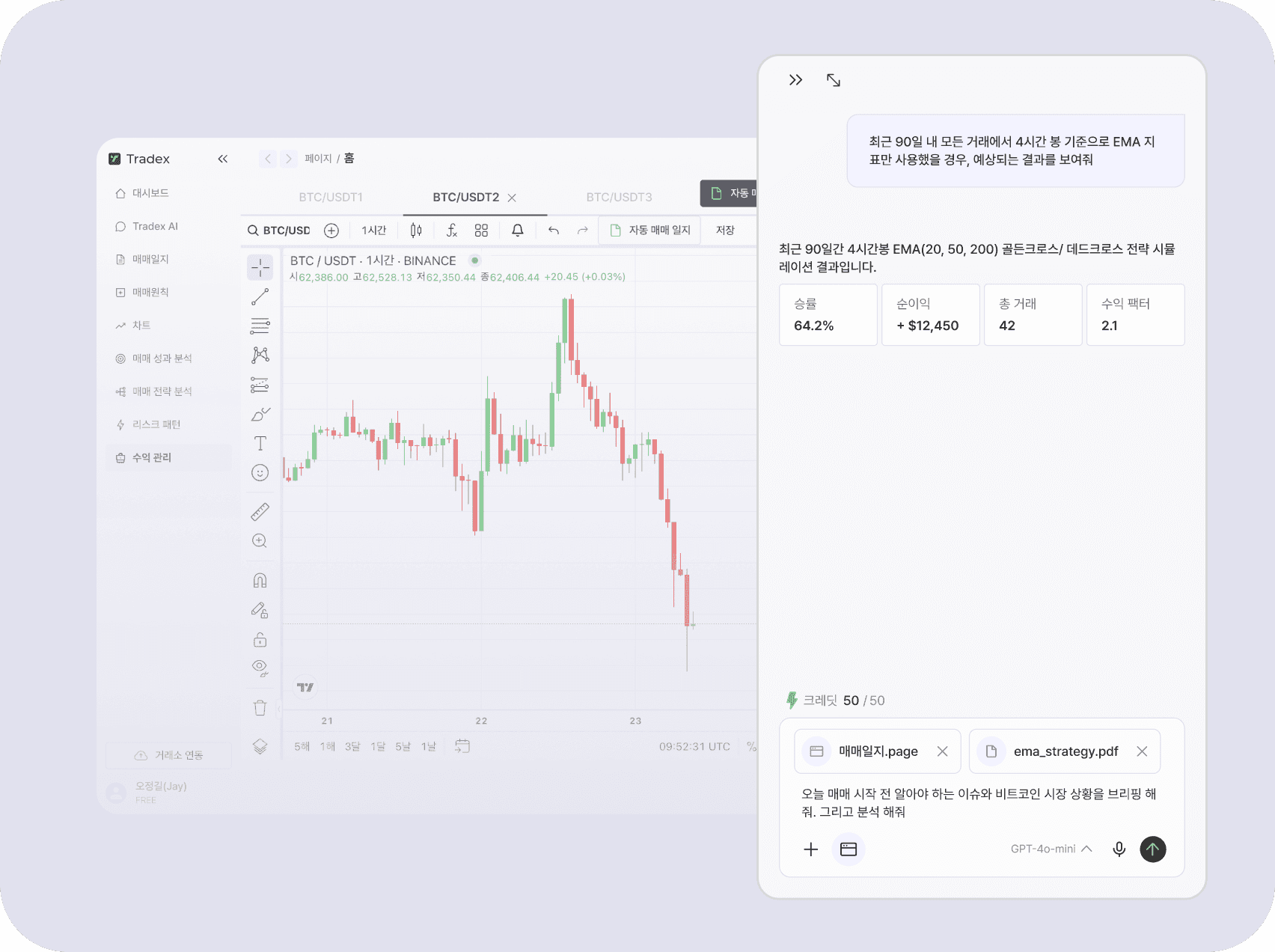Click the 저장 save button

click(x=725, y=230)
